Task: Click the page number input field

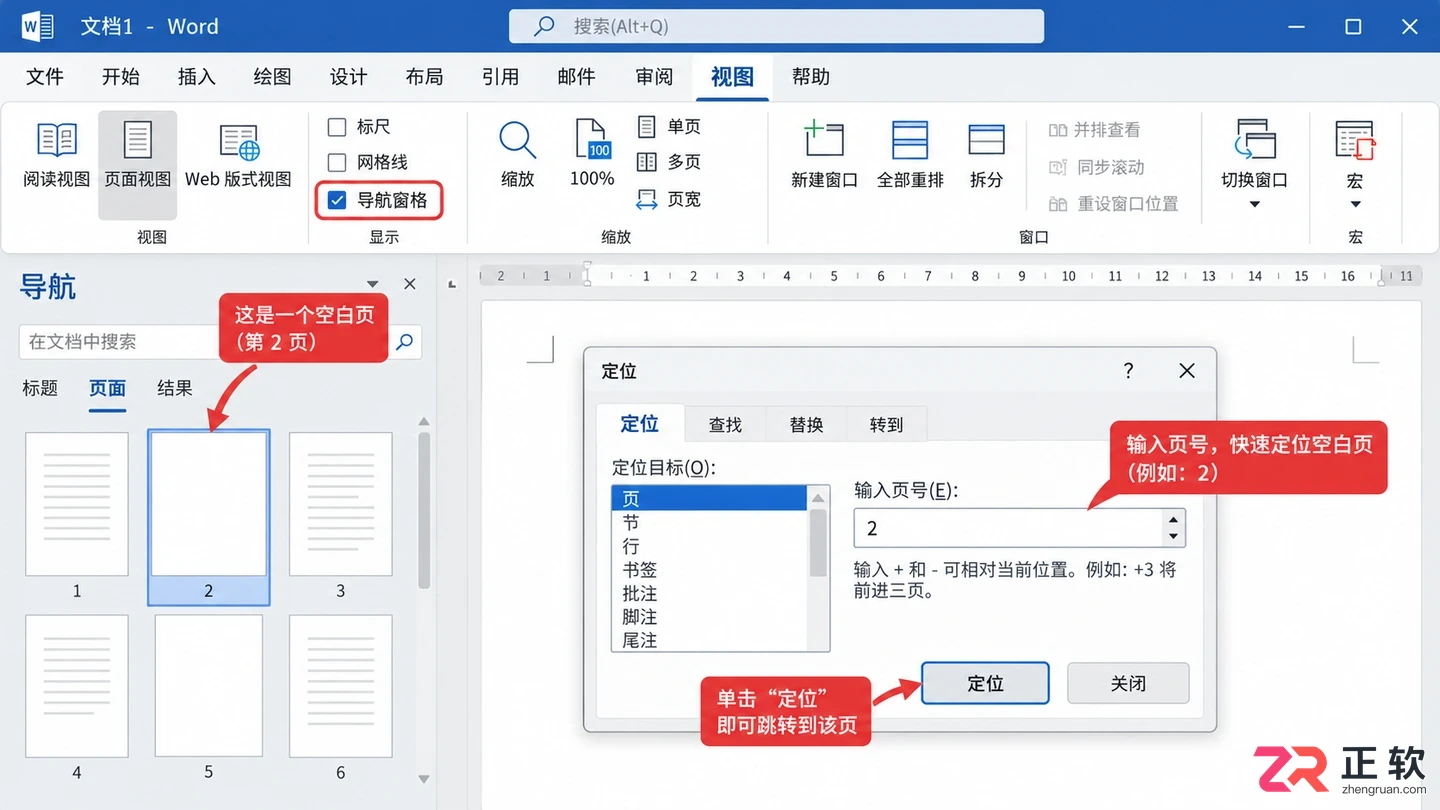Action: click(1008, 528)
